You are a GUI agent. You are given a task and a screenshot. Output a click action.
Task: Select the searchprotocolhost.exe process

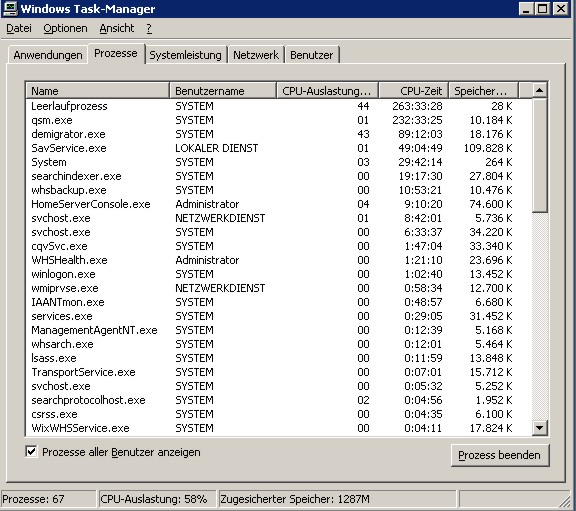(x=278, y=400)
